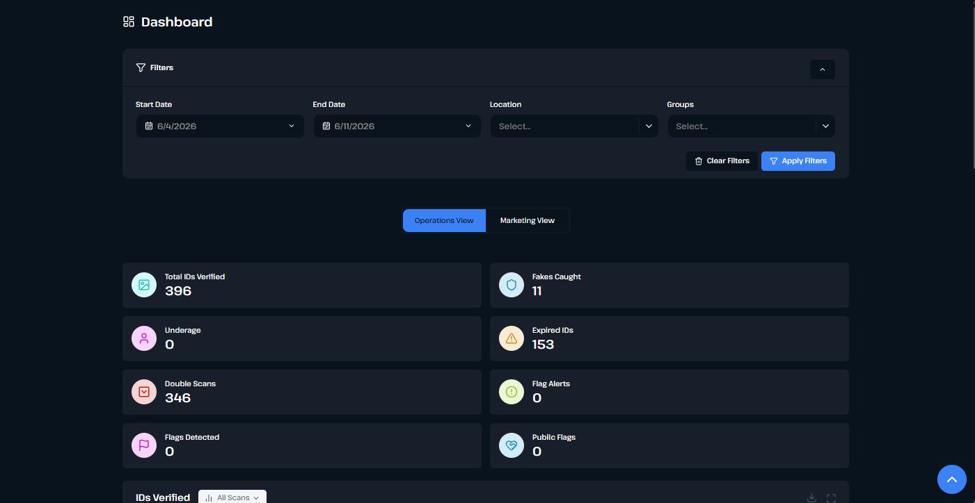
Task: Click the Total IDs Verified value 396
Action: 178,291
